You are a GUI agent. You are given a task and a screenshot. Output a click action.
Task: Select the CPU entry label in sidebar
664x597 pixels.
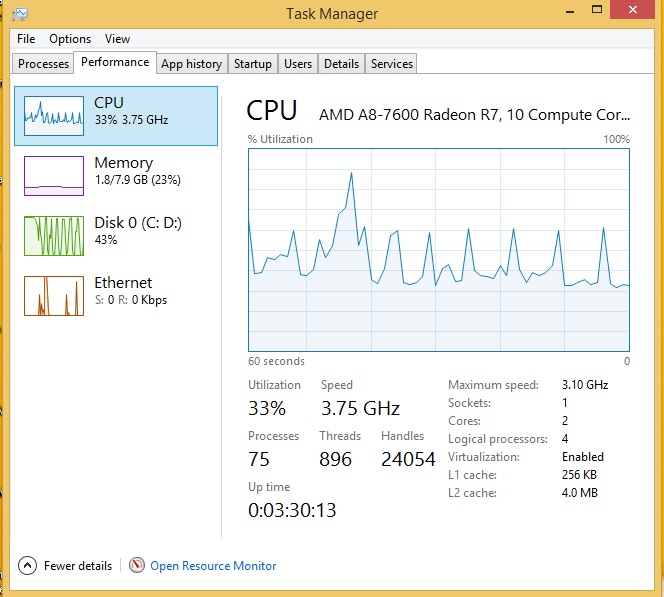109,103
